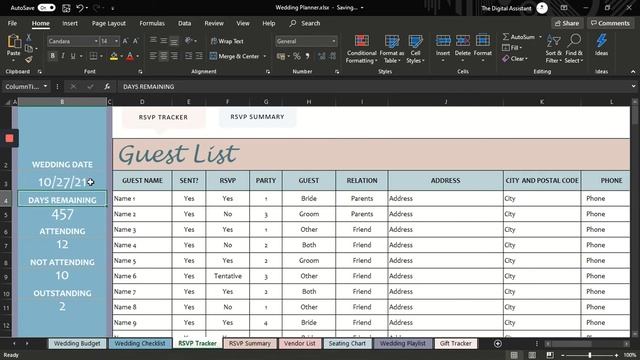Click the Cut scissors icon

pyautogui.click(x=29, y=38)
